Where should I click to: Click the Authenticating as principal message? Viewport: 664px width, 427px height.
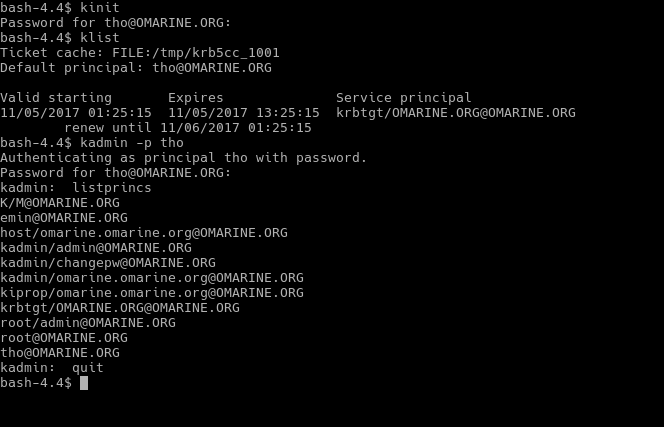(183, 158)
